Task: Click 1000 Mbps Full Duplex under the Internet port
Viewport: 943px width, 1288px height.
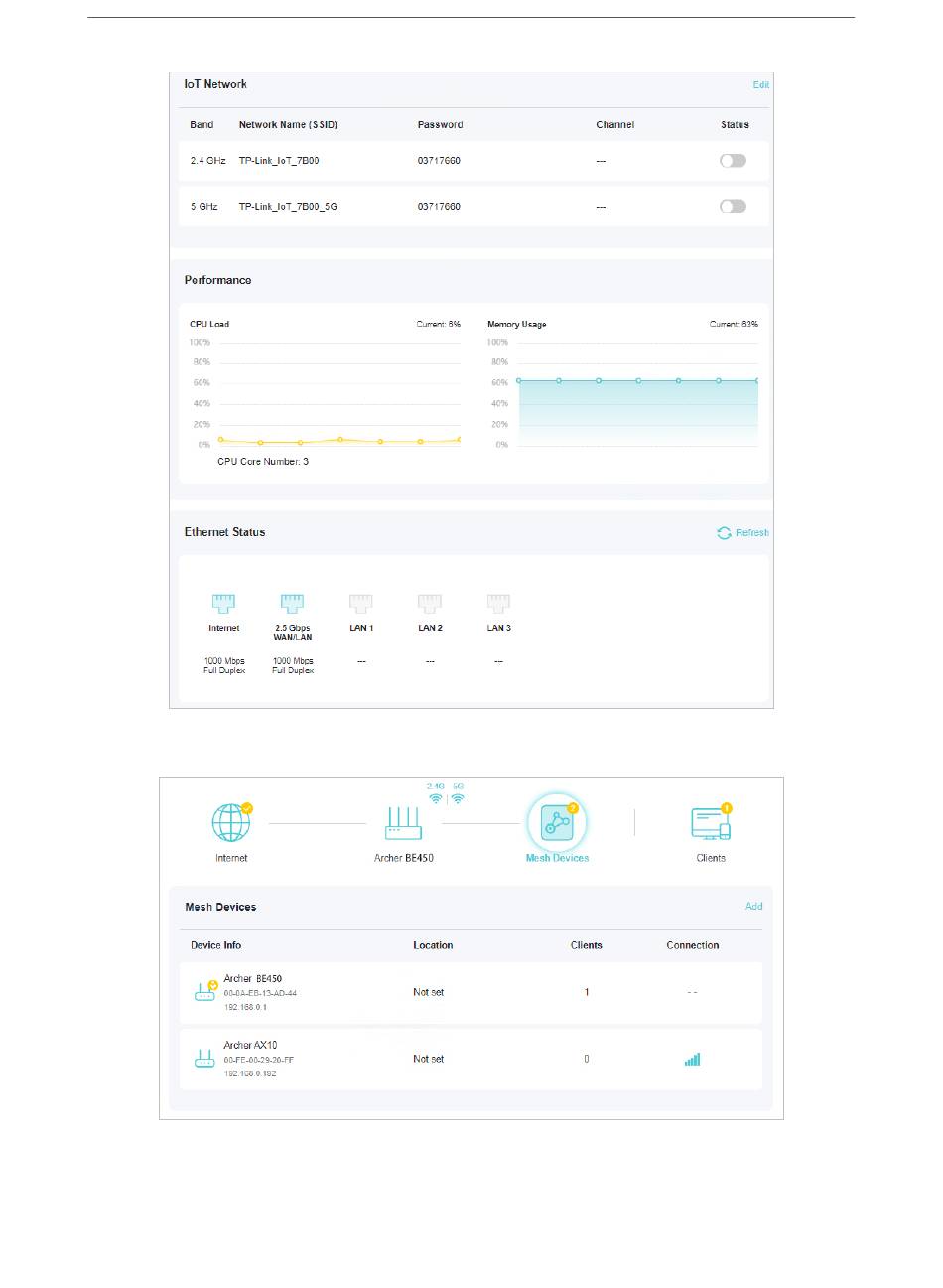Action: coord(224,665)
